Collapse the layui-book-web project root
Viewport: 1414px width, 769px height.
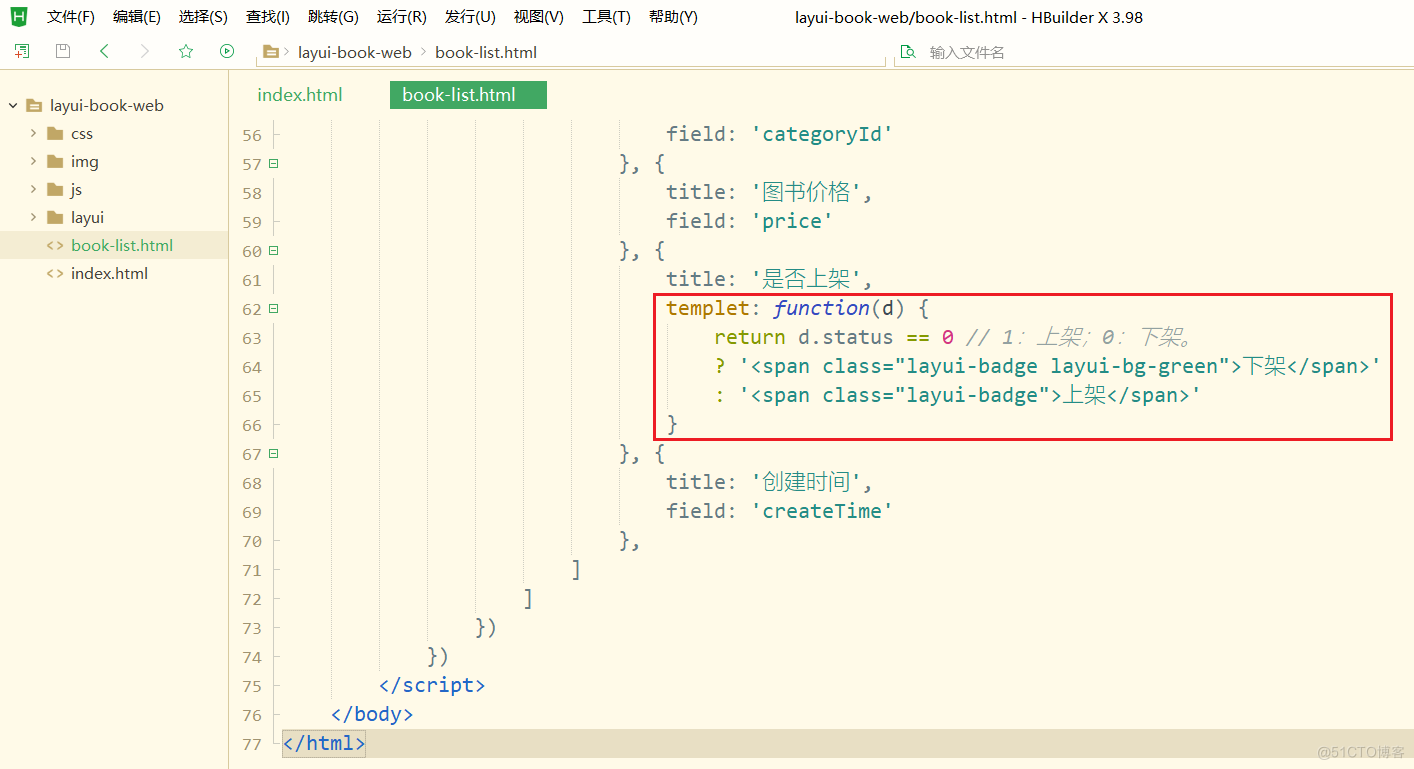point(13,105)
